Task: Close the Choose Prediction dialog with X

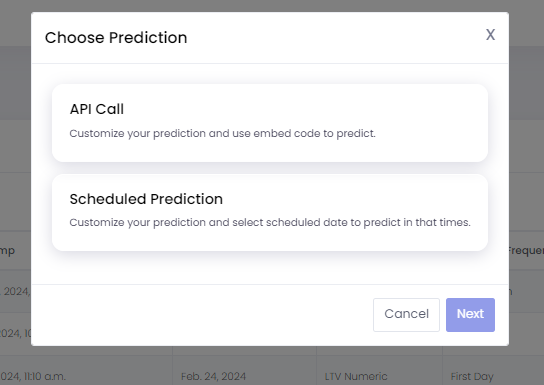Action: (490, 35)
